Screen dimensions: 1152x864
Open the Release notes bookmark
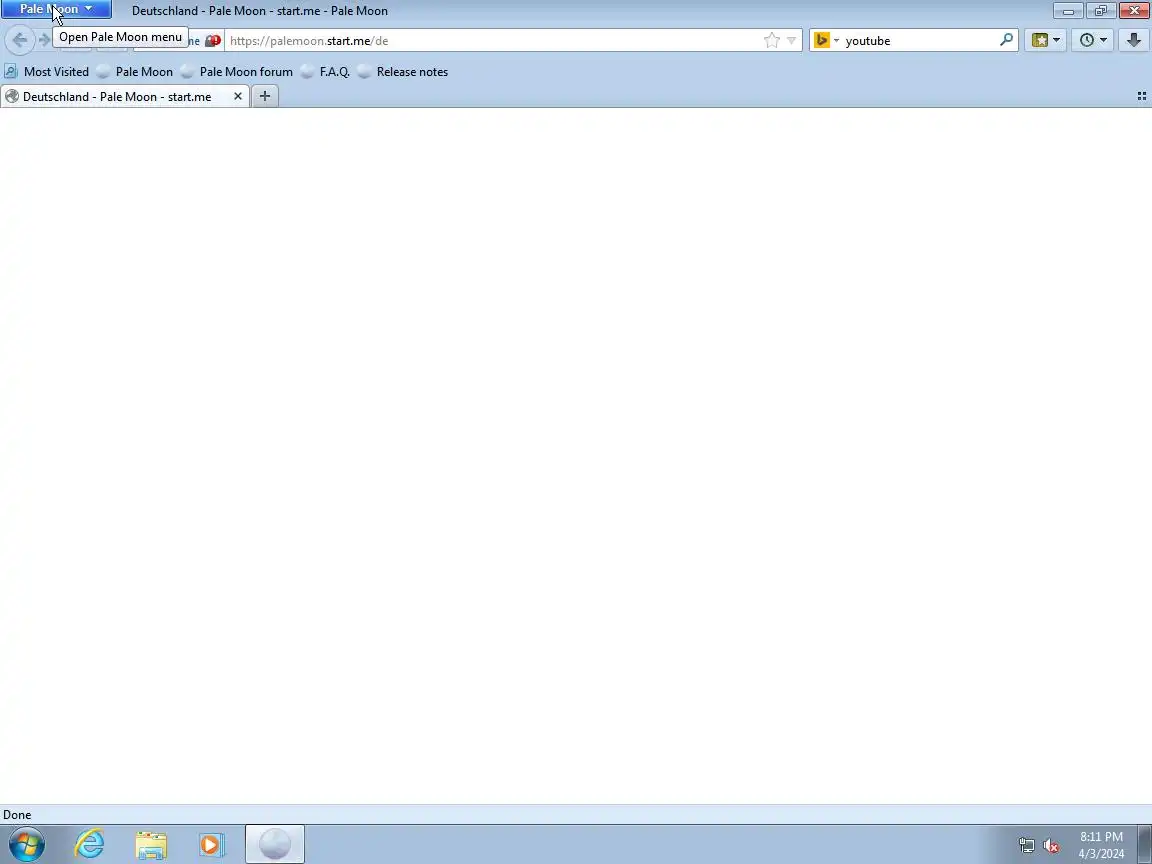point(403,71)
